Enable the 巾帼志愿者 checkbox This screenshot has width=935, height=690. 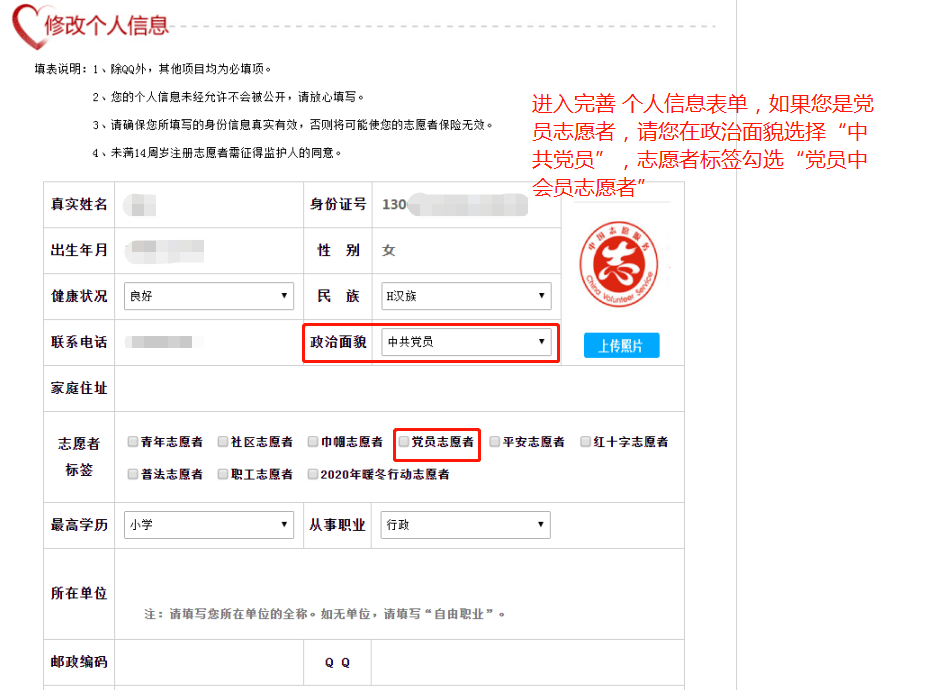coord(313,441)
